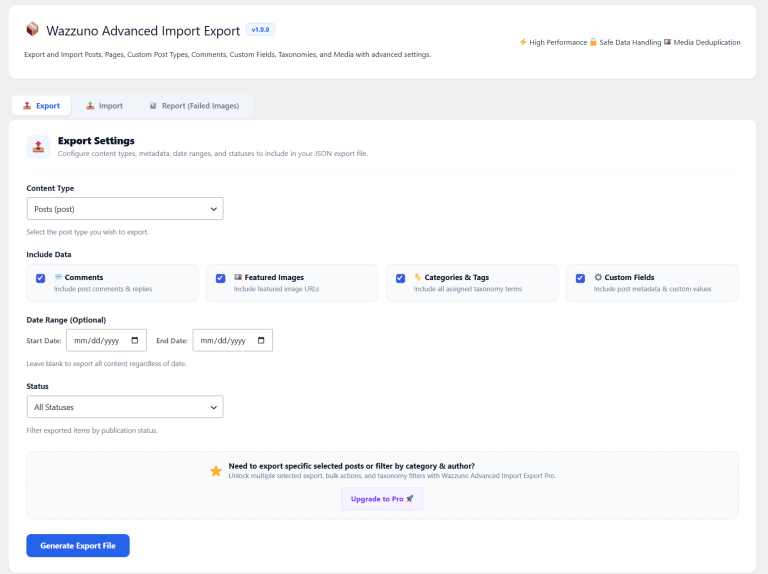Open the End Date calendar picker icon
This screenshot has height=574, width=768.
(261, 340)
